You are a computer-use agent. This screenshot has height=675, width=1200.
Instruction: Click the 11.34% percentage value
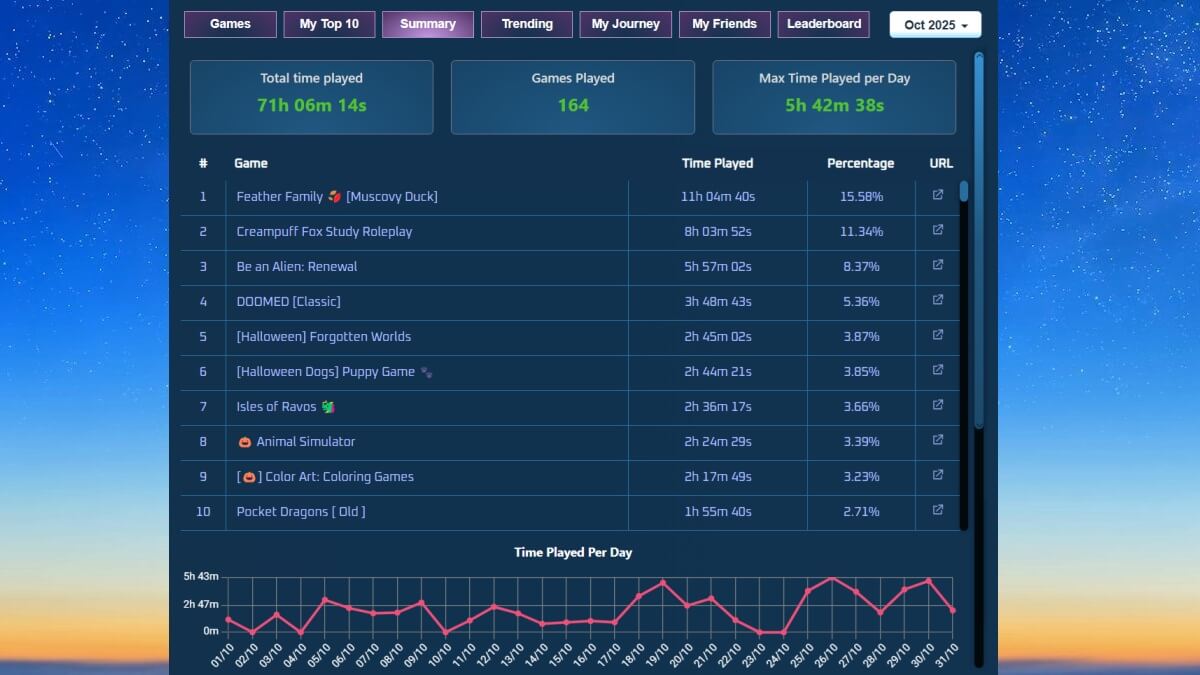coord(861,232)
